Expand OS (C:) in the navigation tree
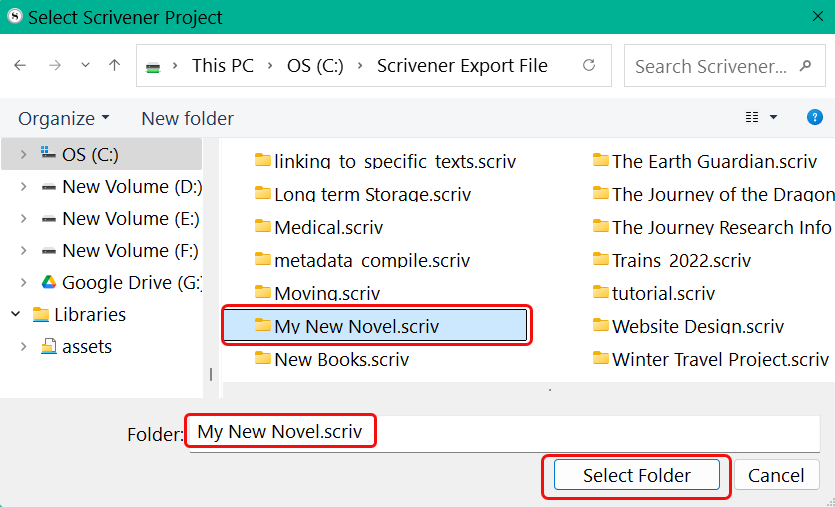Viewport: 835px width, 507px height. coord(23,155)
